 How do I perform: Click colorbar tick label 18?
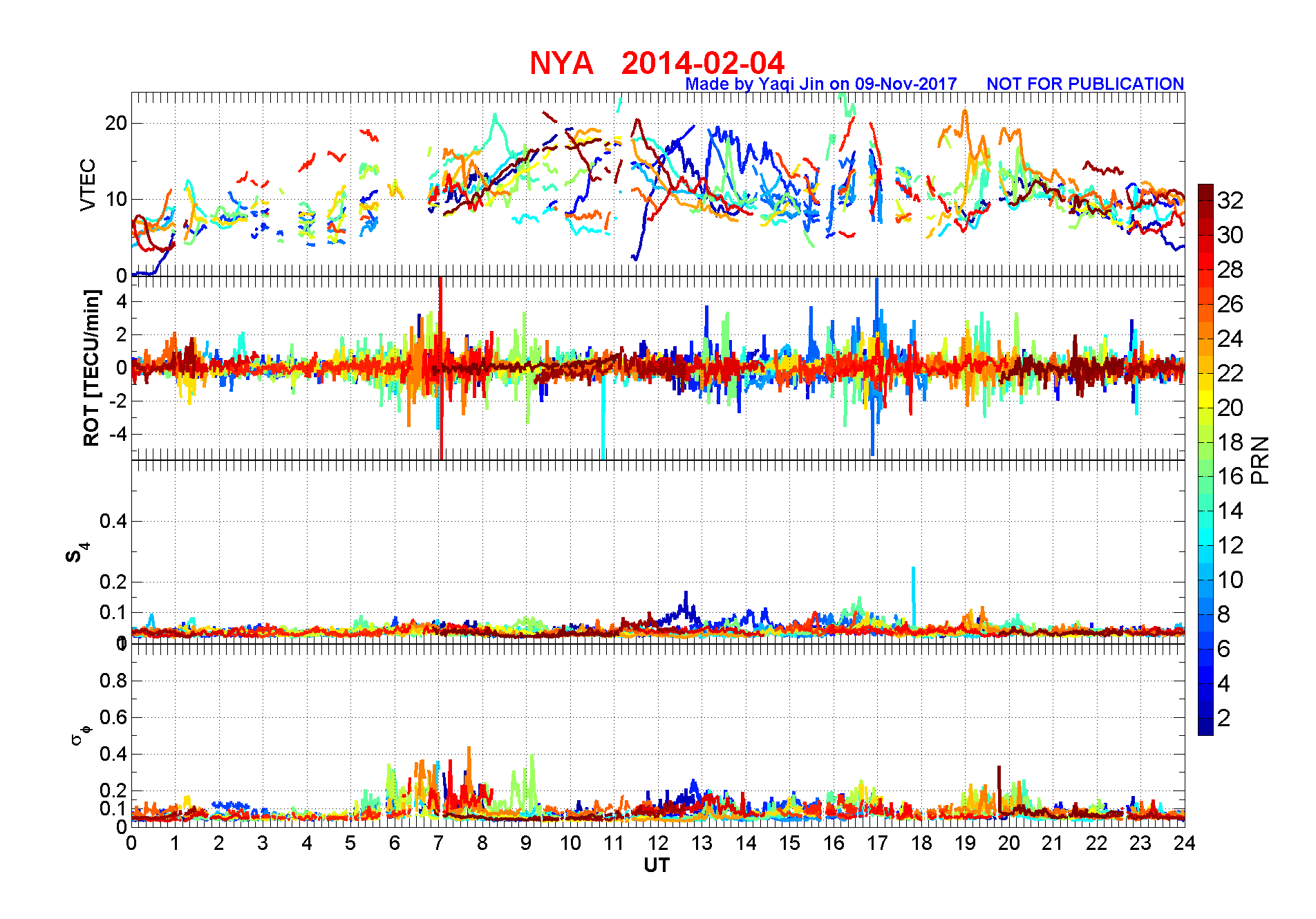pos(1230,442)
